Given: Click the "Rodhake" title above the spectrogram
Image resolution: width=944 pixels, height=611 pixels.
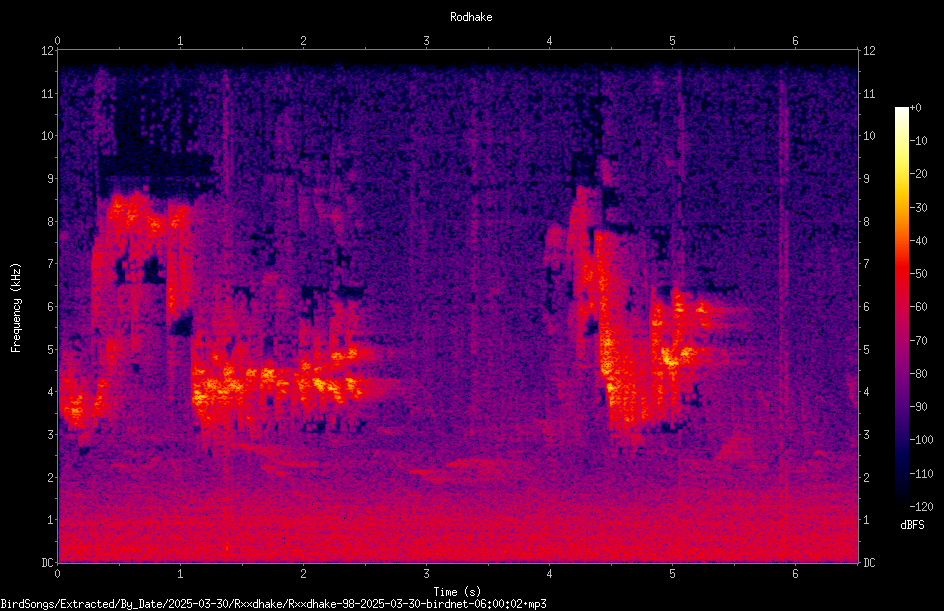Looking at the screenshot, I should [471, 17].
